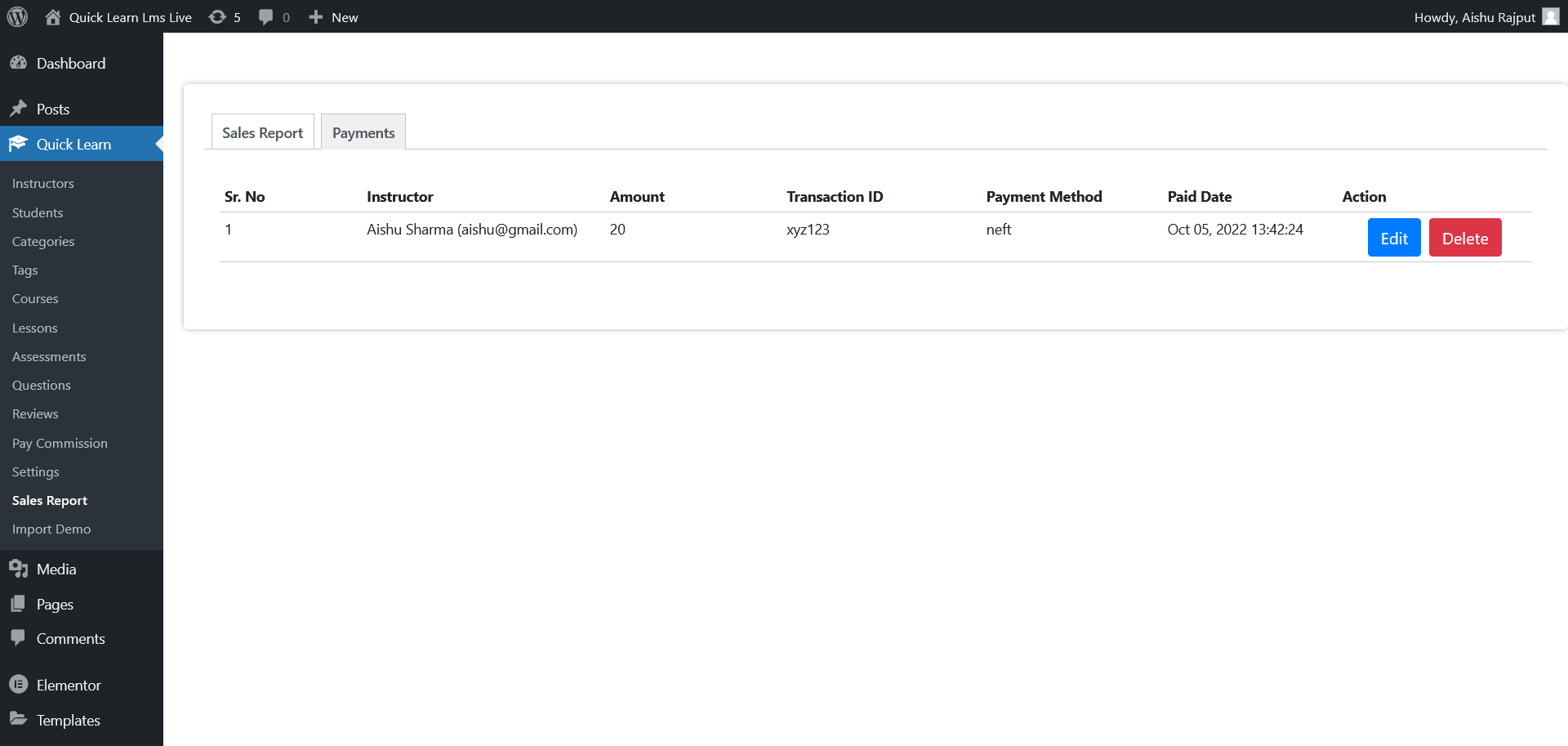1568x746 pixels.
Task: Click the Comments speech bubble sidebar icon
Action: (19, 638)
